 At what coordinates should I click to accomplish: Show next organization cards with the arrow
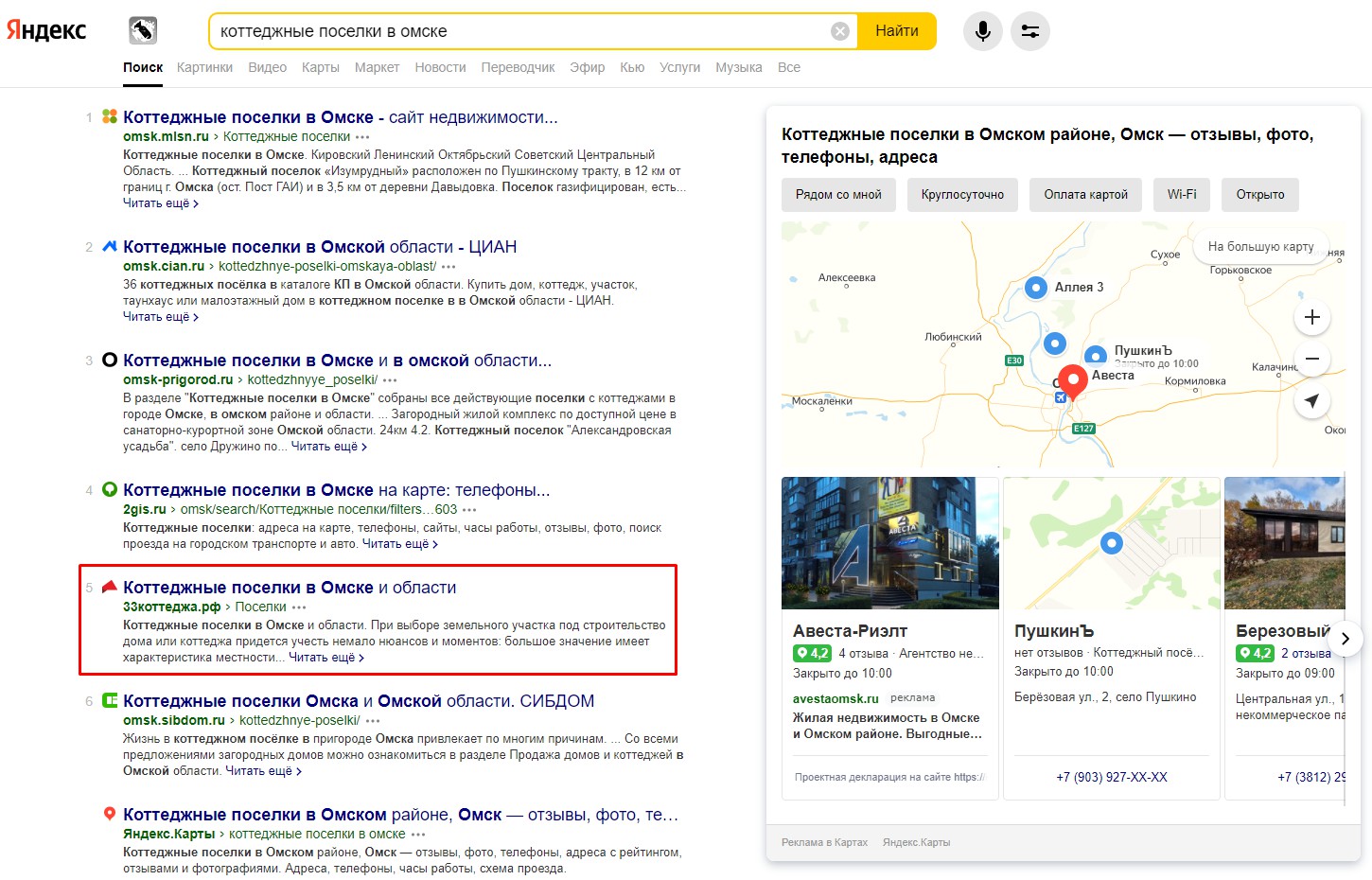1345,639
